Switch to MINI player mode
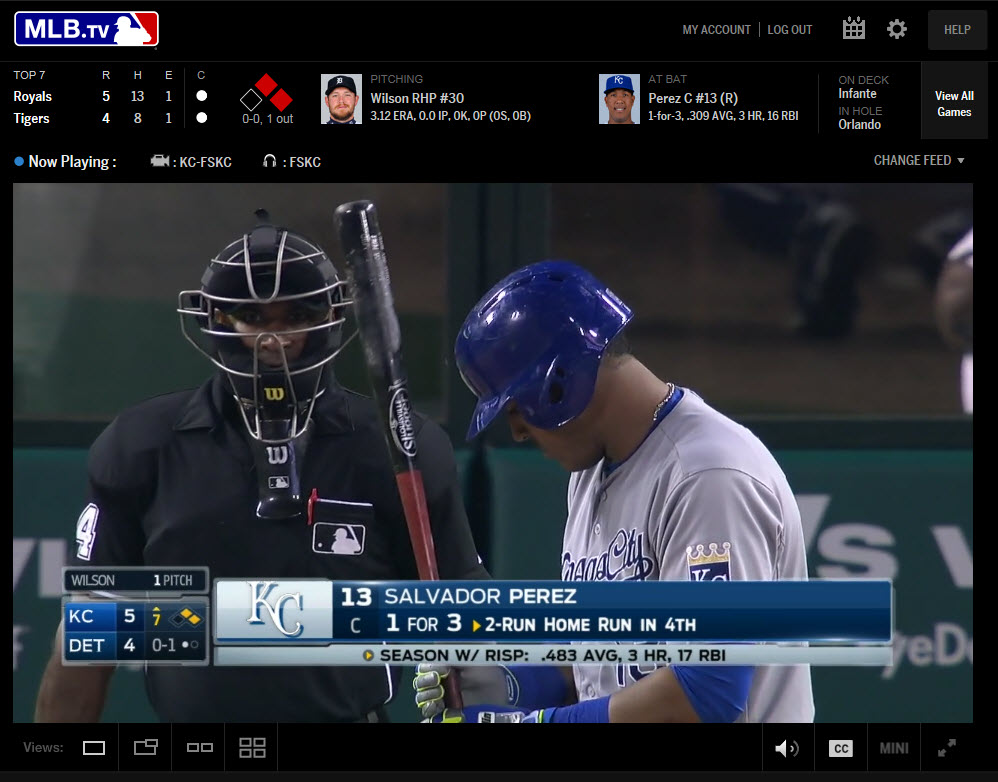998x782 pixels. point(894,748)
